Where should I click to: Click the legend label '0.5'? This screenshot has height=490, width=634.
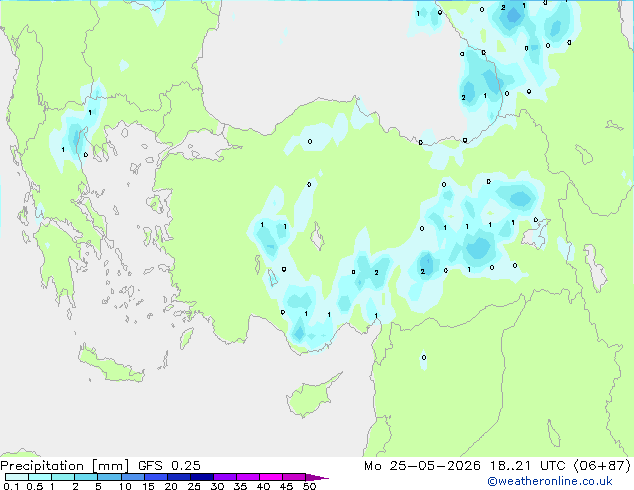click(34, 486)
